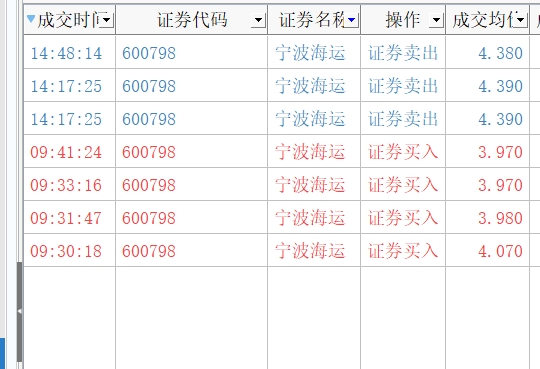
Task: Select price 3.970 in the 09:33:16 row
Action: tap(487, 185)
